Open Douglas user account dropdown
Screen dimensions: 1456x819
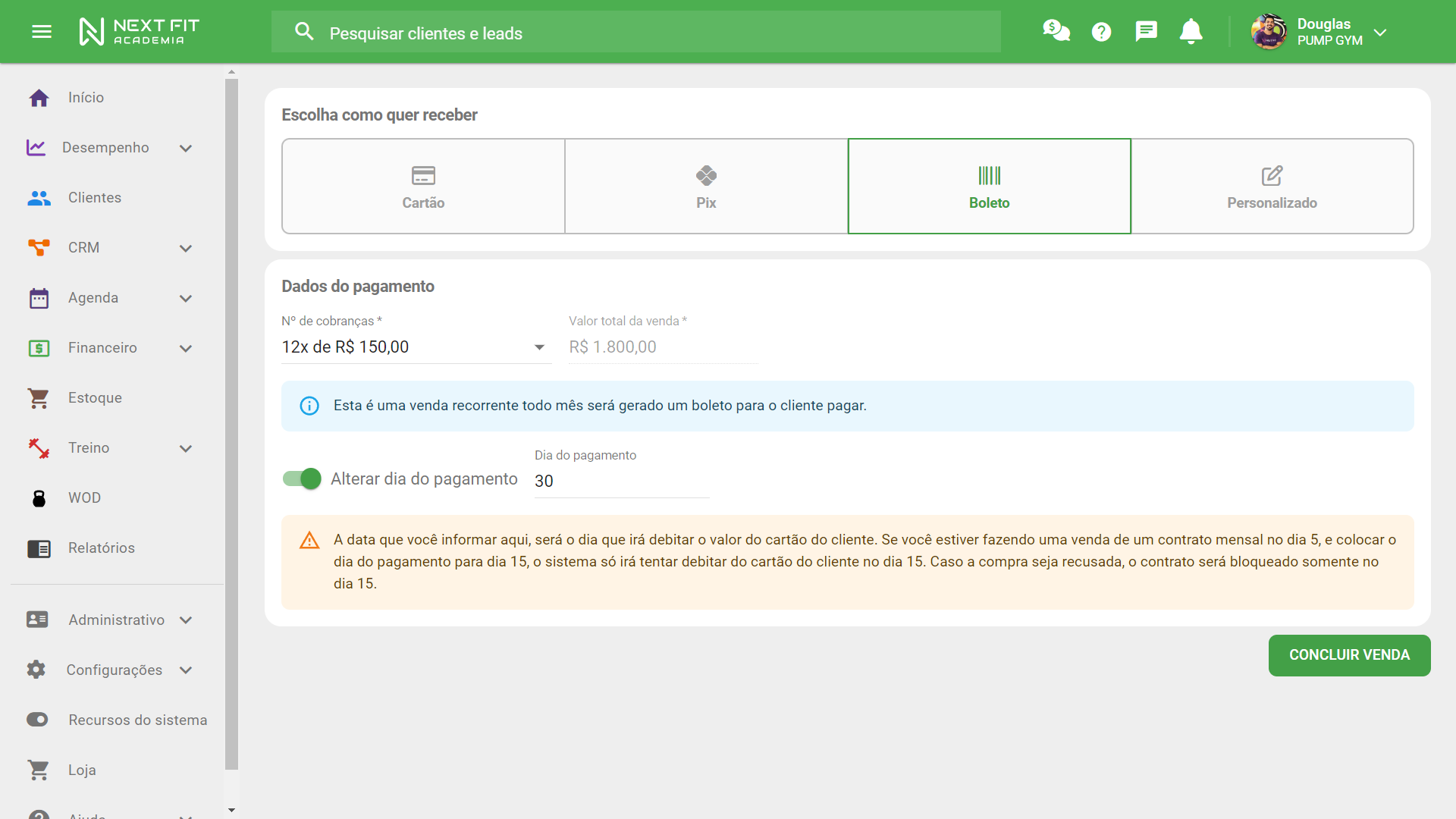[1379, 32]
